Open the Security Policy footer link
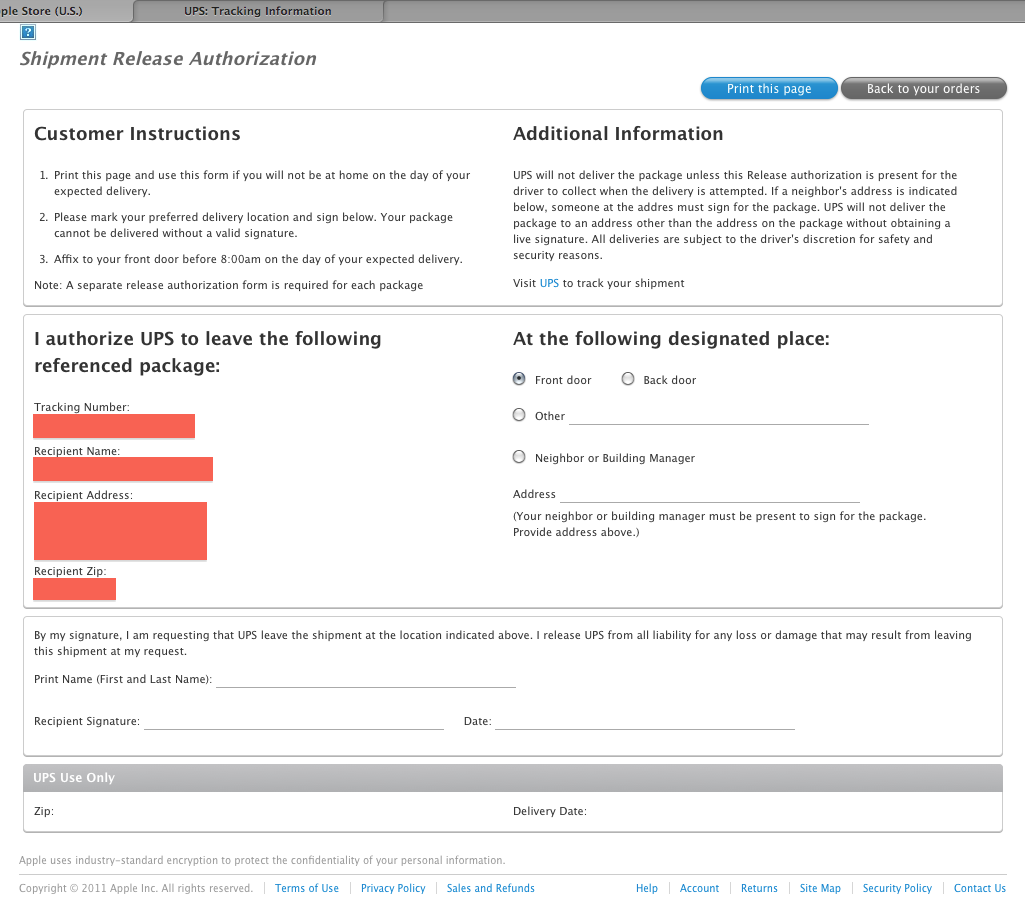1025x902 pixels. (897, 888)
